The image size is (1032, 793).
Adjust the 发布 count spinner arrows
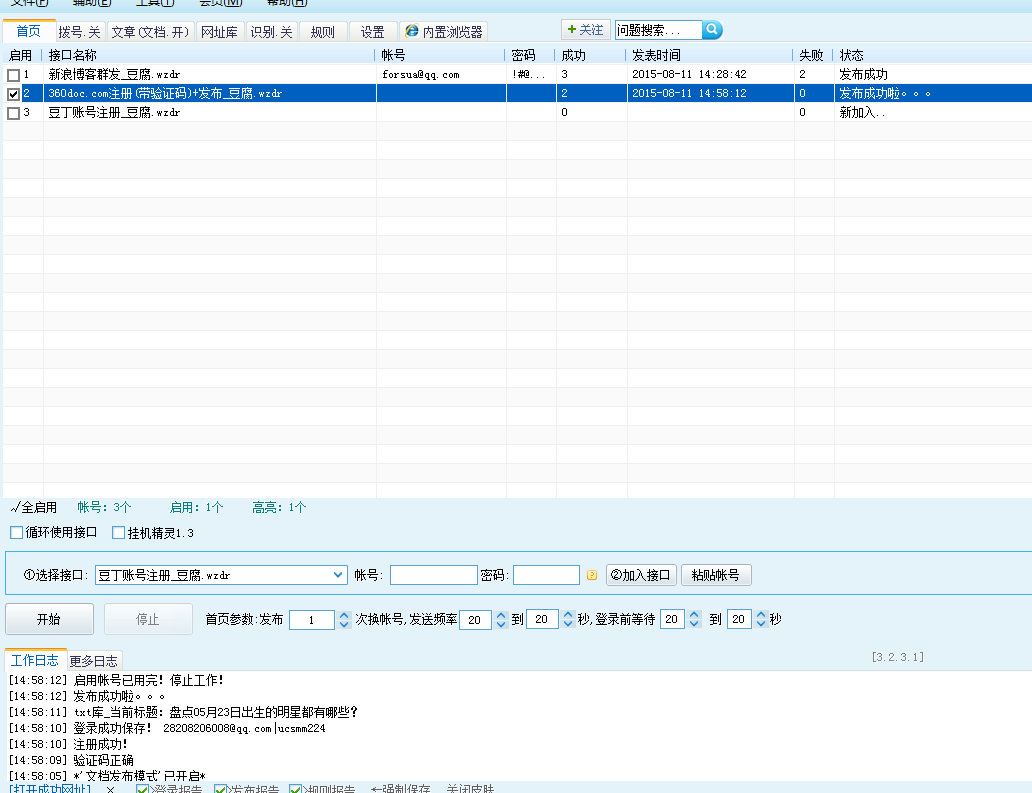[x=344, y=620]
